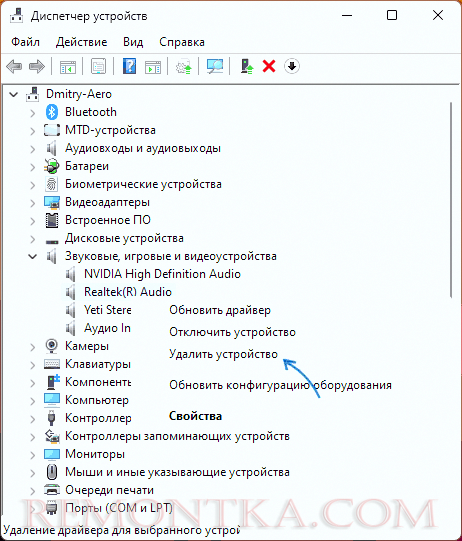Collapse the Dmitry-Aero root node

[13, 94]
